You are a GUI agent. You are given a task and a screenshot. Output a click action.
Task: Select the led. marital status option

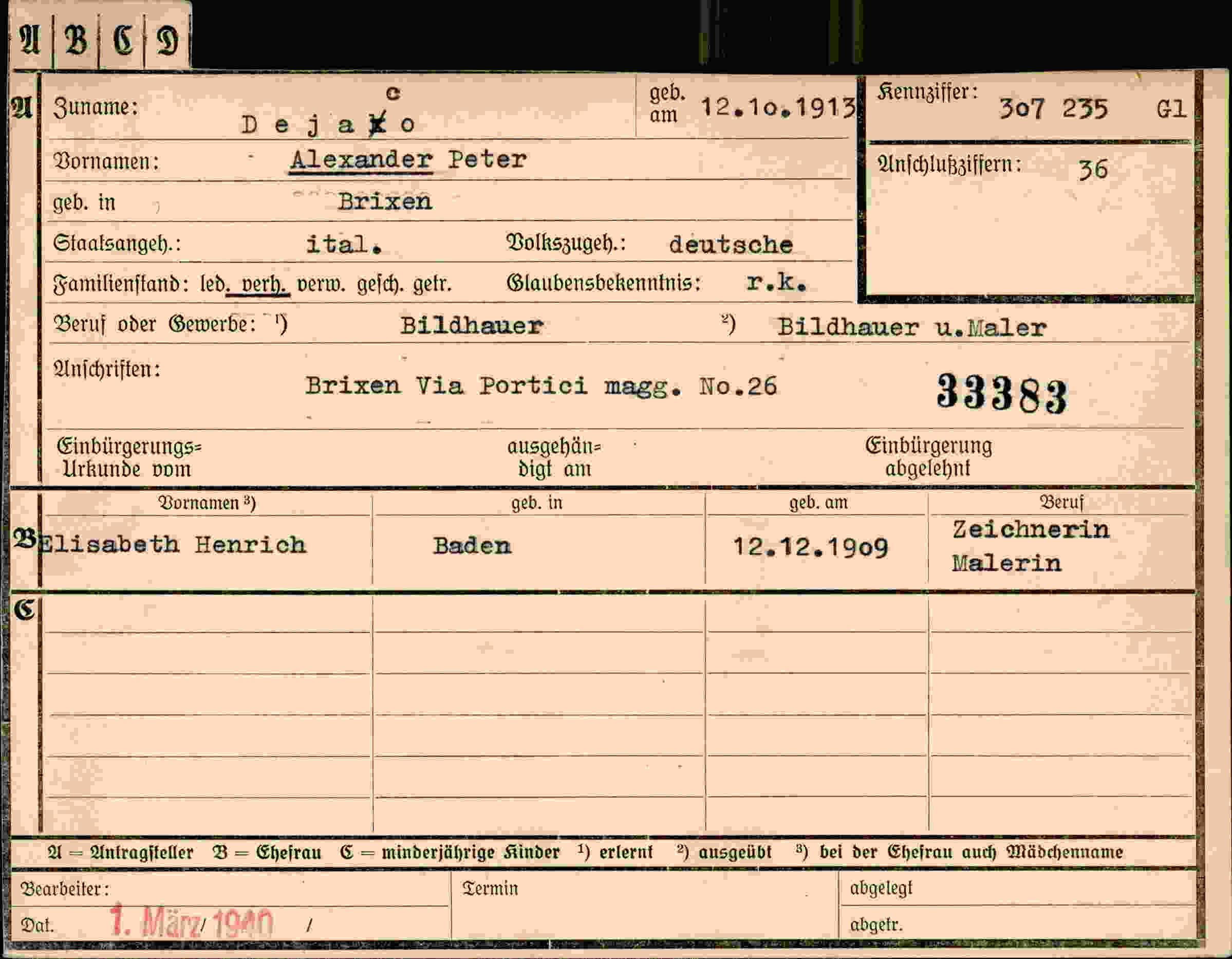pos(214,284)
